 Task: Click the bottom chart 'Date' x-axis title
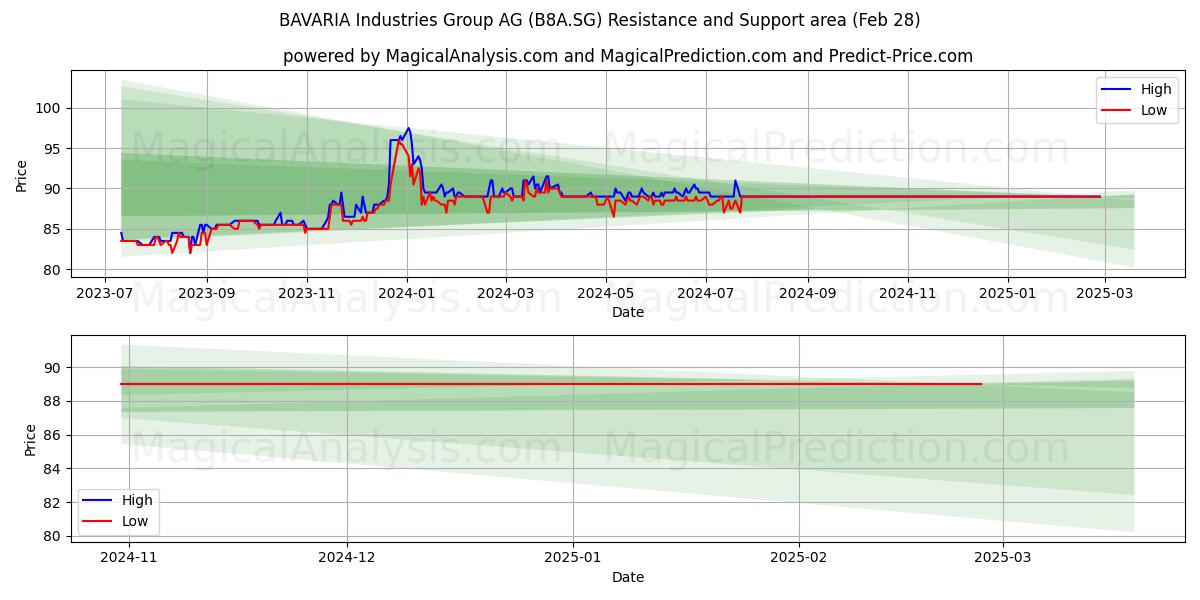[x=628, y=577]
